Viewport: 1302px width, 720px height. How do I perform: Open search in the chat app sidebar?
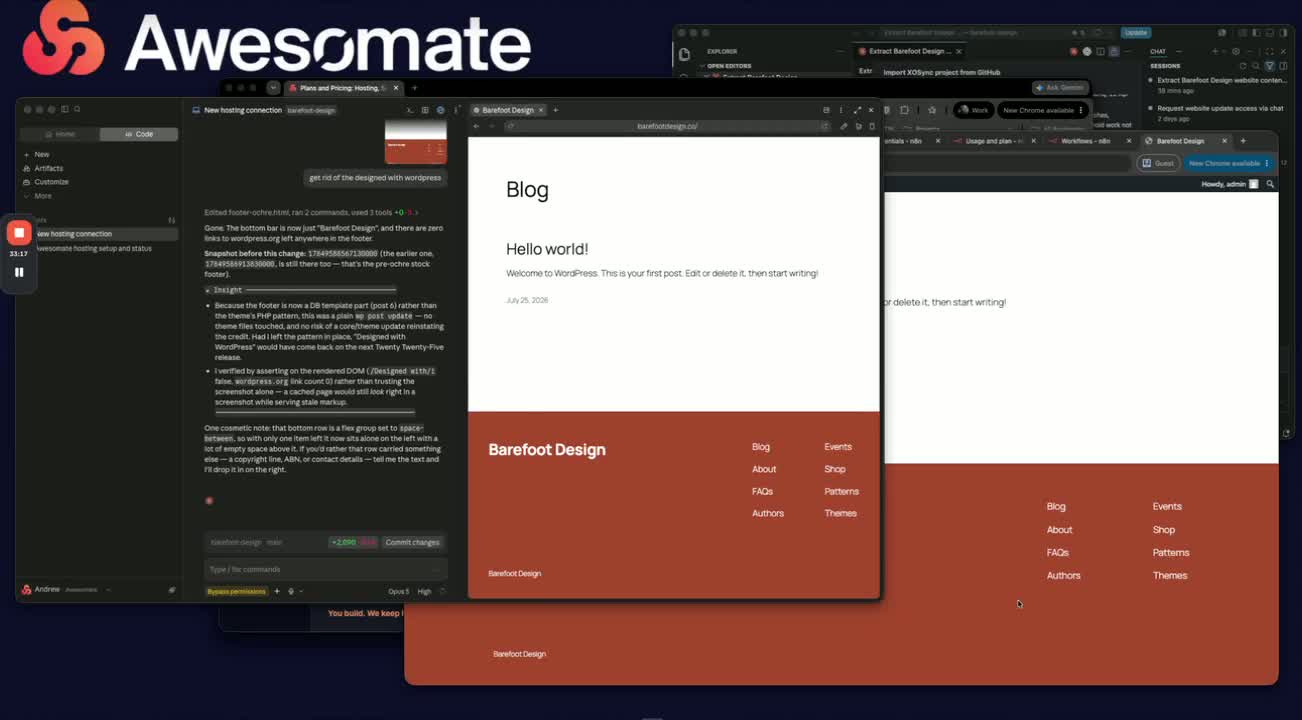77,109
